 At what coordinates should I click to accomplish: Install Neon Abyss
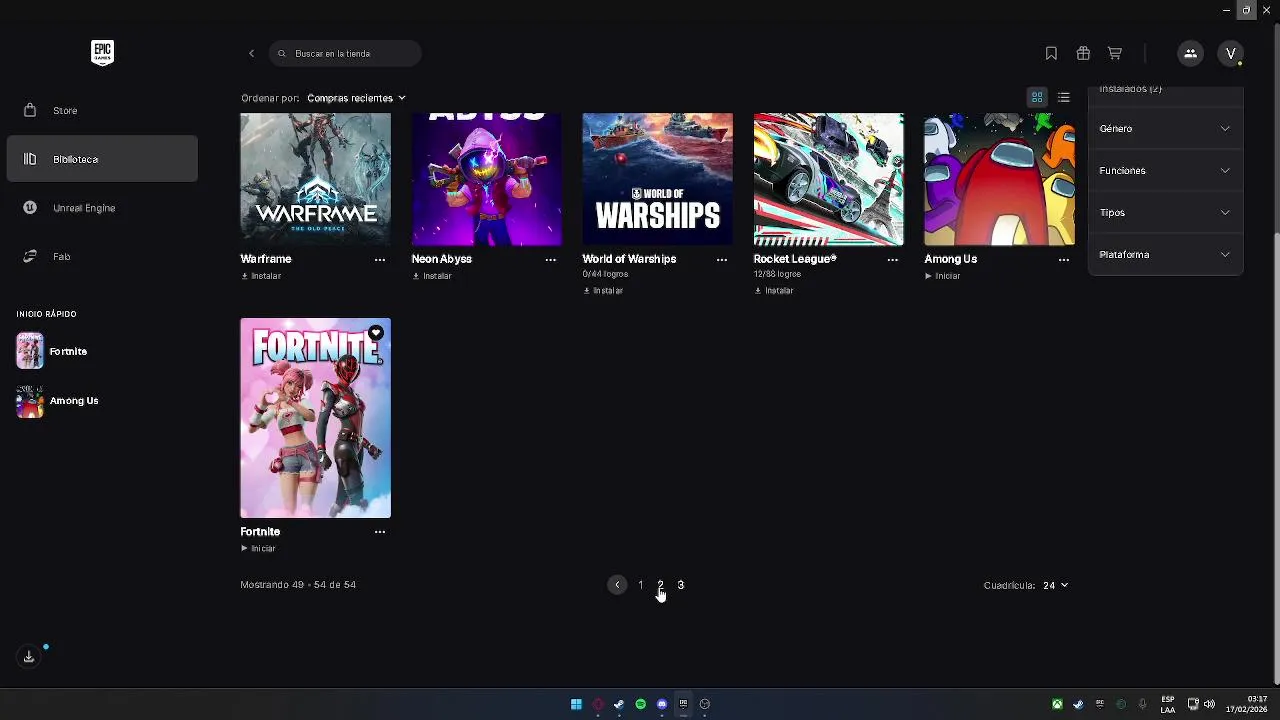click(x=432, y=276)
